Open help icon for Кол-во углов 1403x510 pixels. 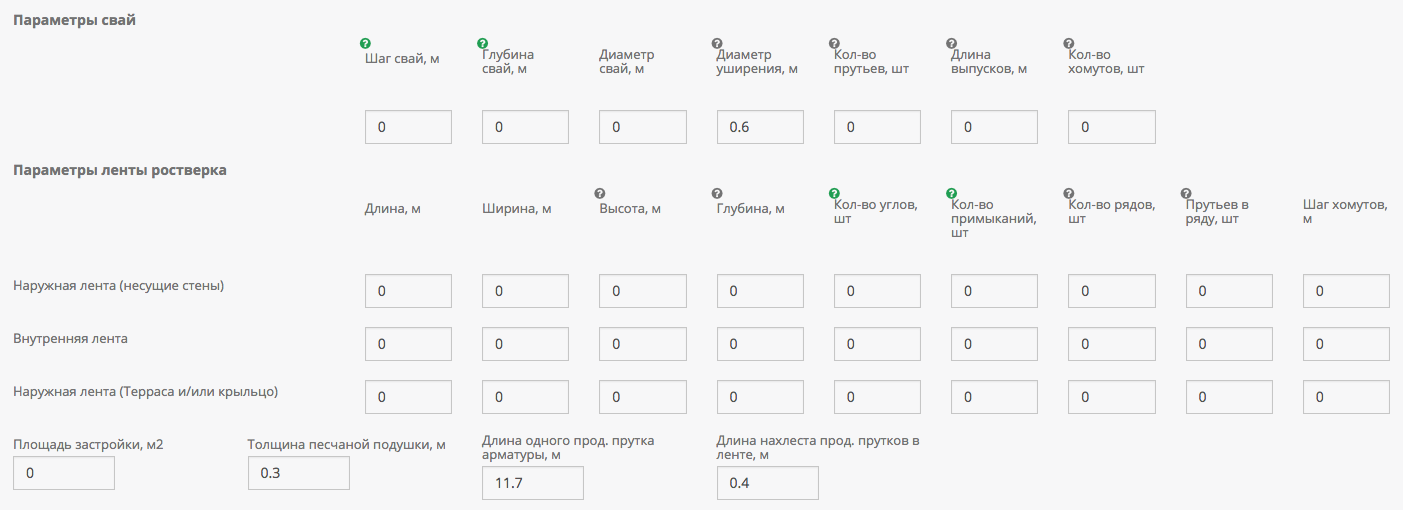click(x=834, y=193)
